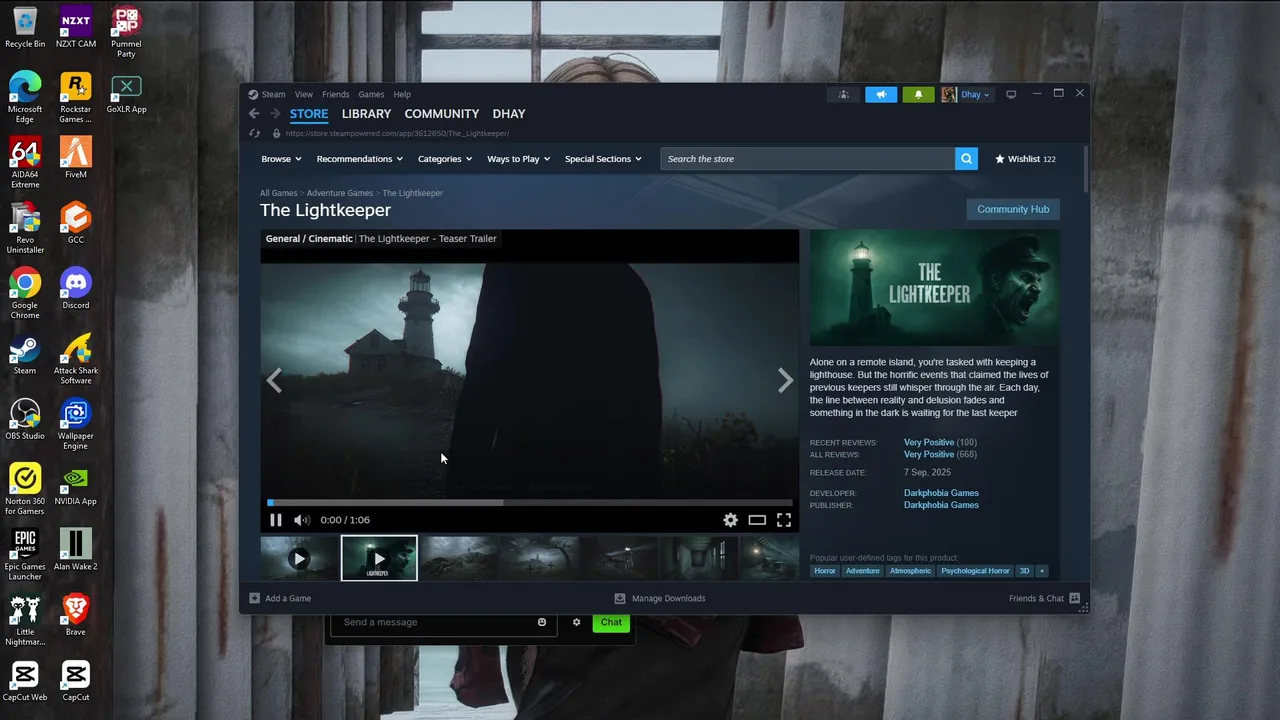Open the Community Hub button
1280x720 pixels.
[x=1013, y=209]
